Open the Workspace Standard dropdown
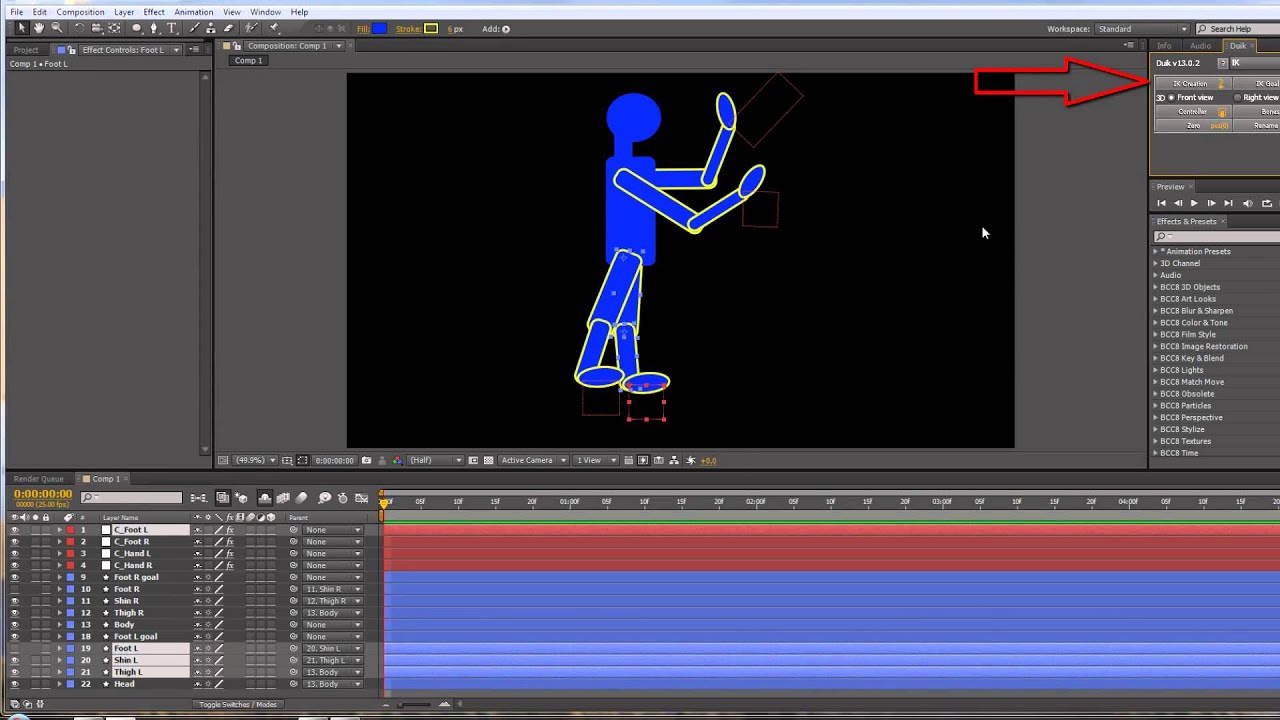The height and width of the screenshot is (720, 1280). click(1143, 29)
